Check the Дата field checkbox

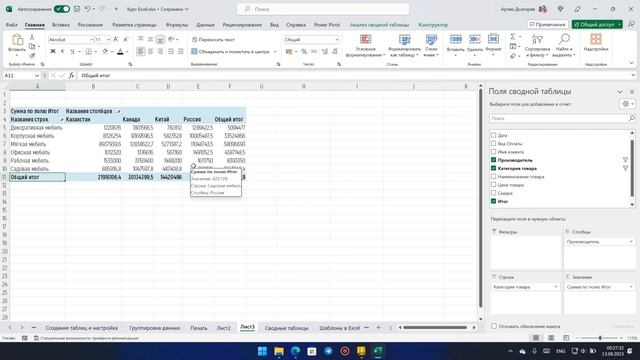pyautogui.click(x=493, y=135)
